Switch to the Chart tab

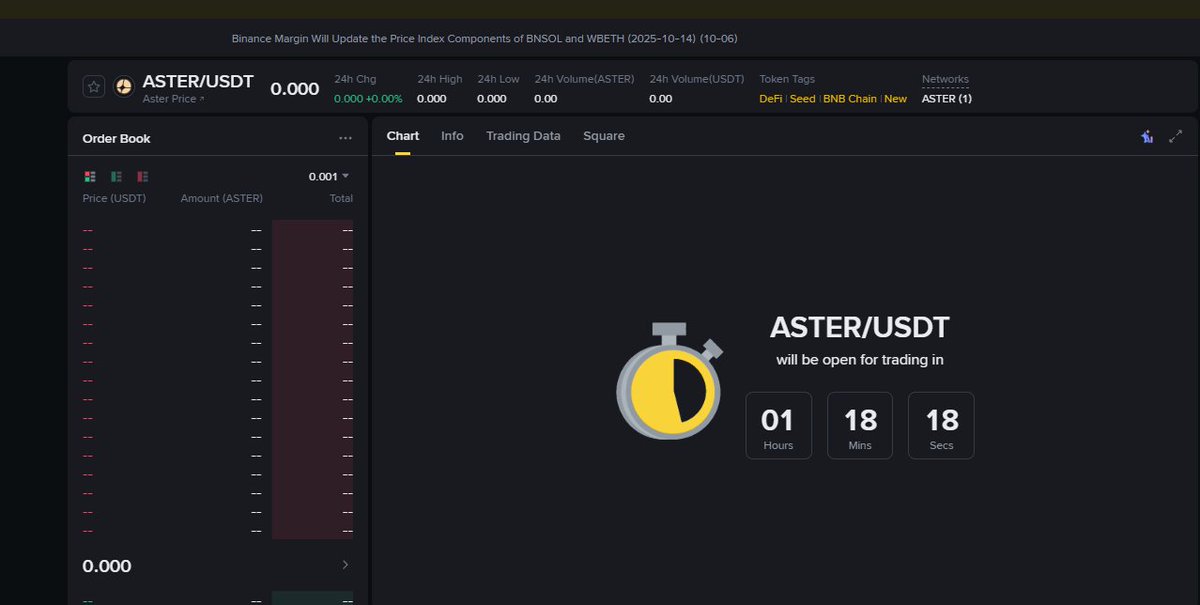(x=403, y=136)
